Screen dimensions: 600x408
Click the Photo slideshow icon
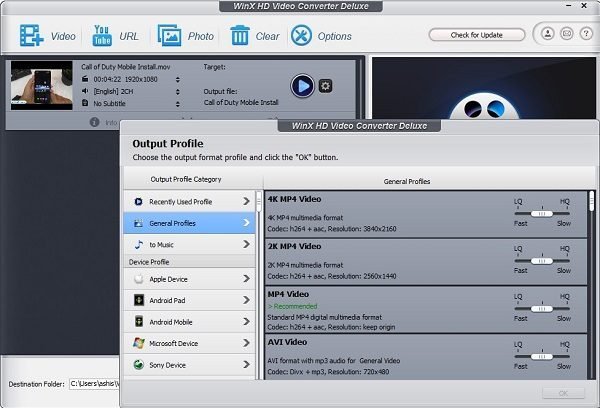170,36
